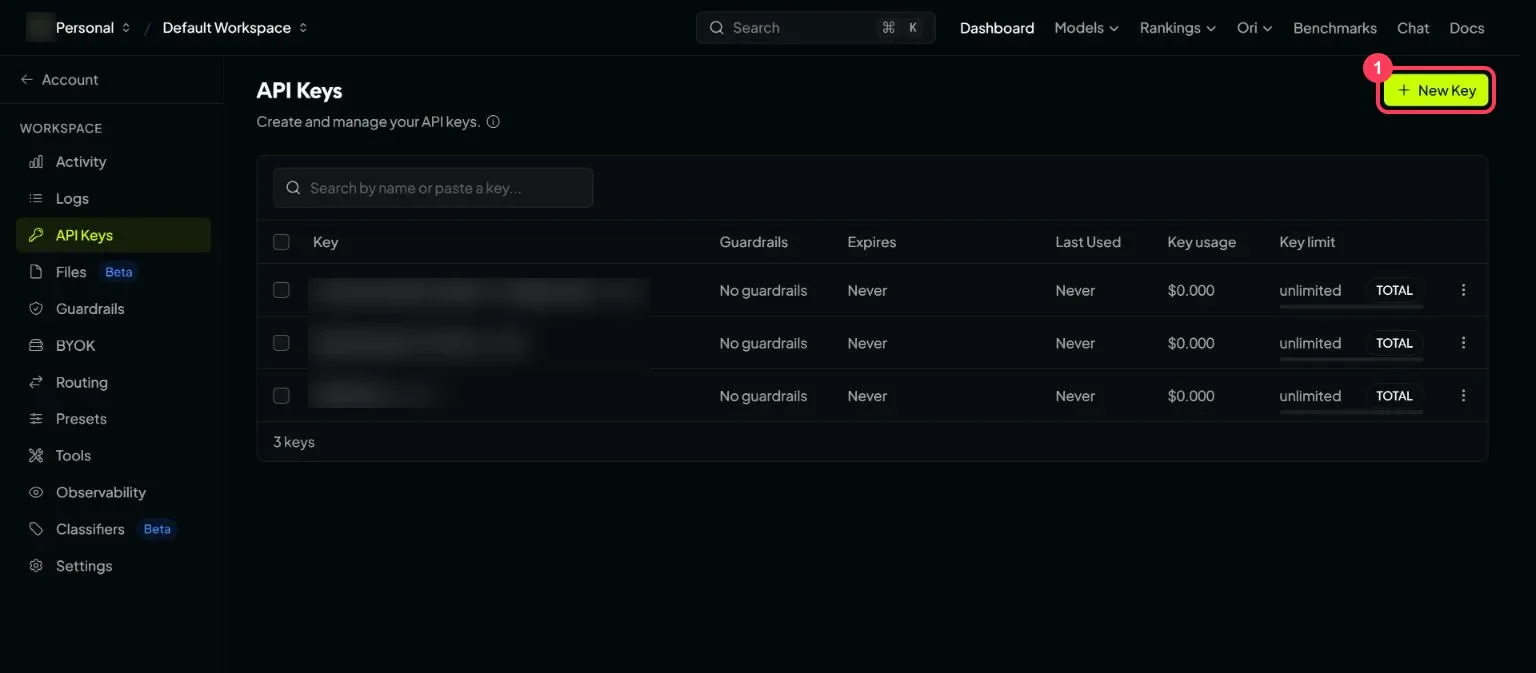
Task: Click the key limit progress bar in the third row
Action: click(1351, 412)
